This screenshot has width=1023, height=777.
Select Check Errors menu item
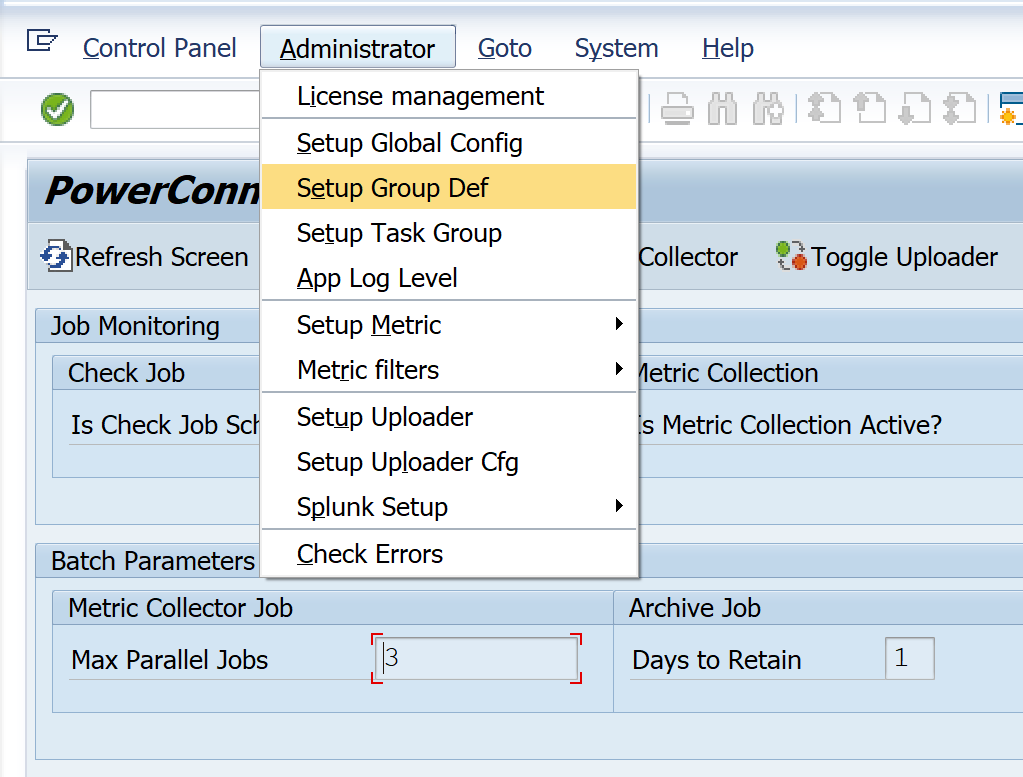point(370,554)
